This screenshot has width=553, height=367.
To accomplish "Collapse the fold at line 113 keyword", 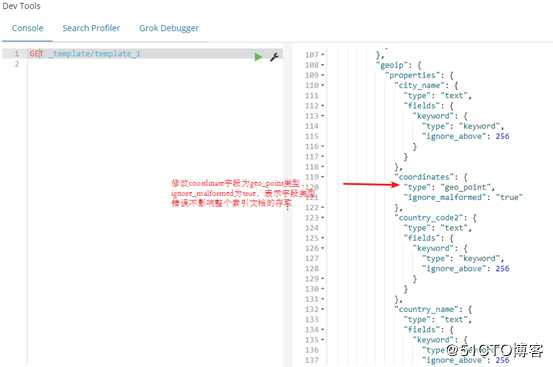I will point(323,116).
